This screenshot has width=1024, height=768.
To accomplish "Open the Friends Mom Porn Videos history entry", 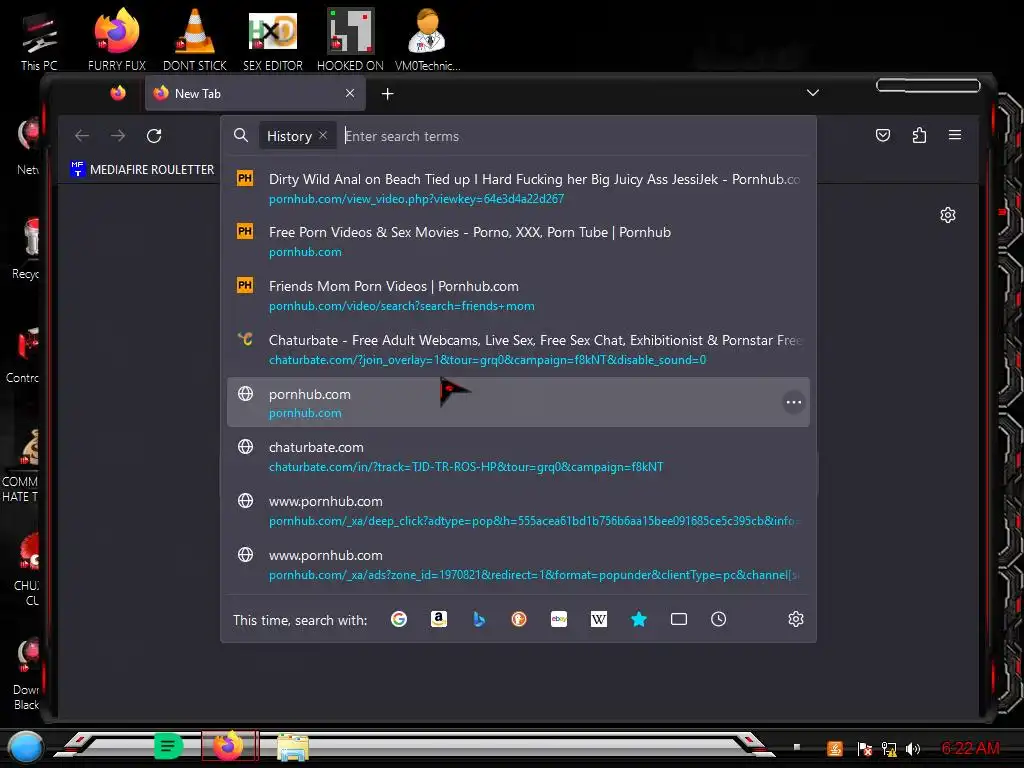I will pyautogui.click(x=518, y=295).
